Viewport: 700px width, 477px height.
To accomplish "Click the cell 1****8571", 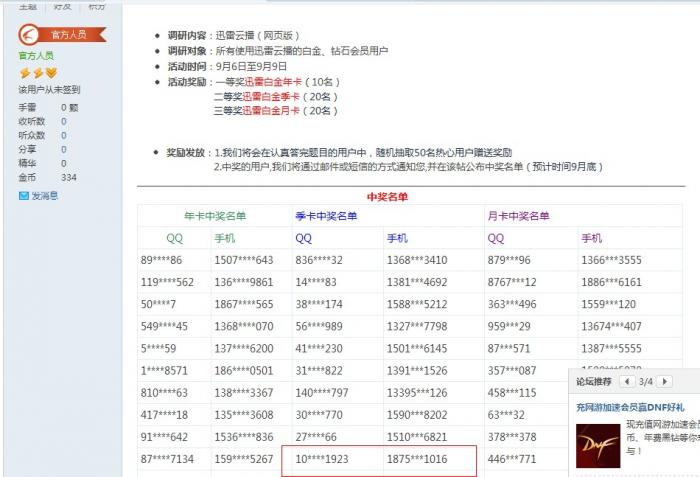I will (164, 371).
